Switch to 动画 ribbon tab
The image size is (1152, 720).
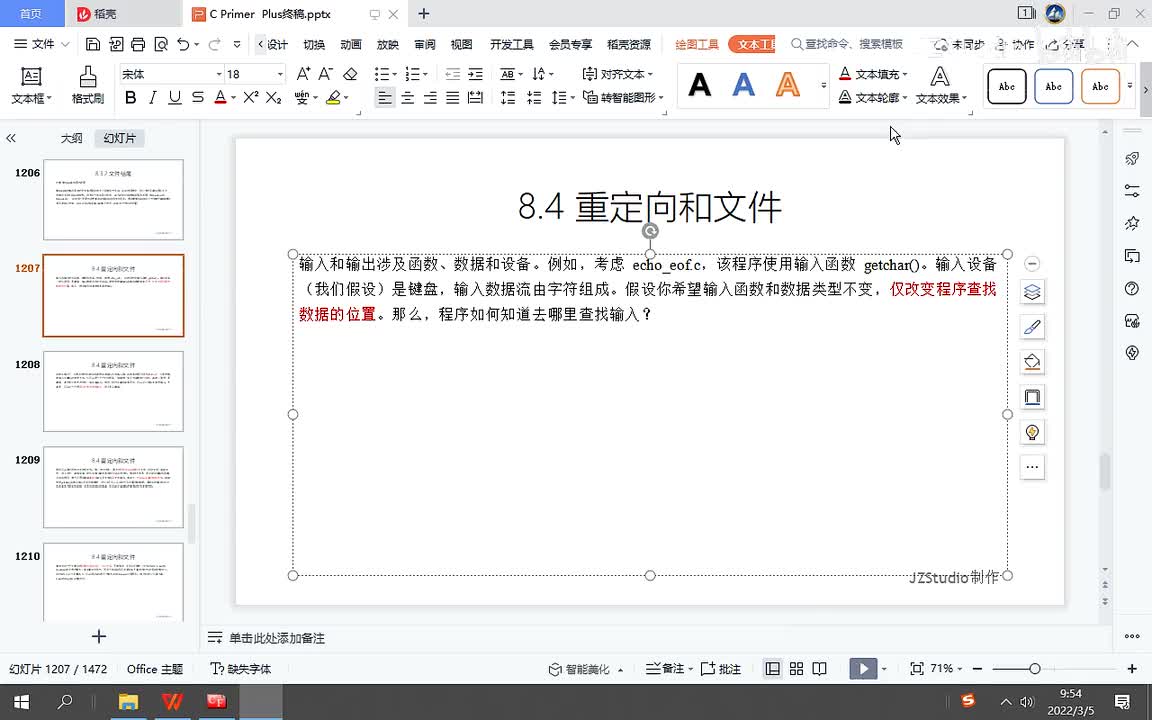pyautogui.click(x=350, y=44)
